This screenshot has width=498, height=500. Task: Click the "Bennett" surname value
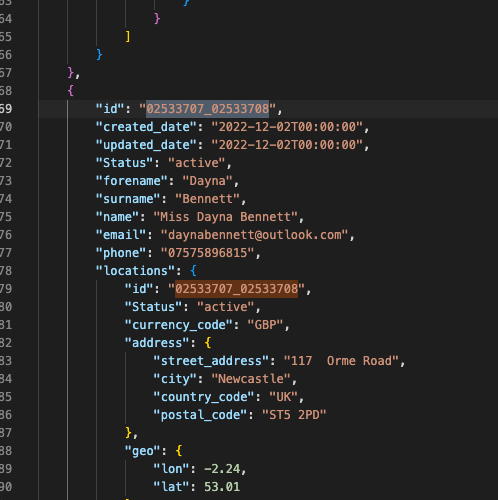coord(207,199)
